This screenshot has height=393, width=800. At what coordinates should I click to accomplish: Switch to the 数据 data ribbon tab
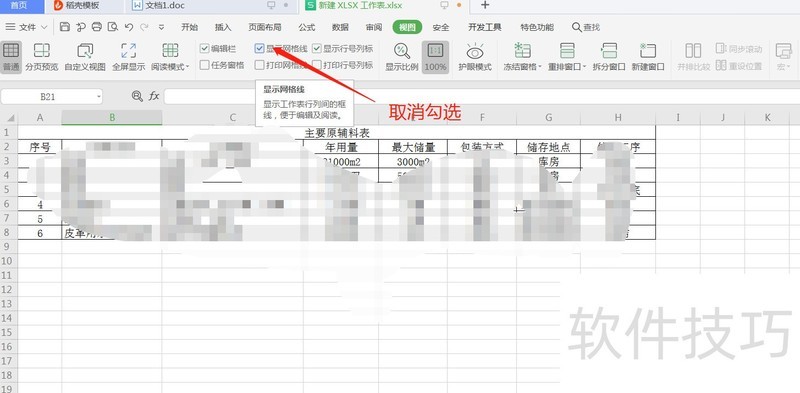click(340, 27)
